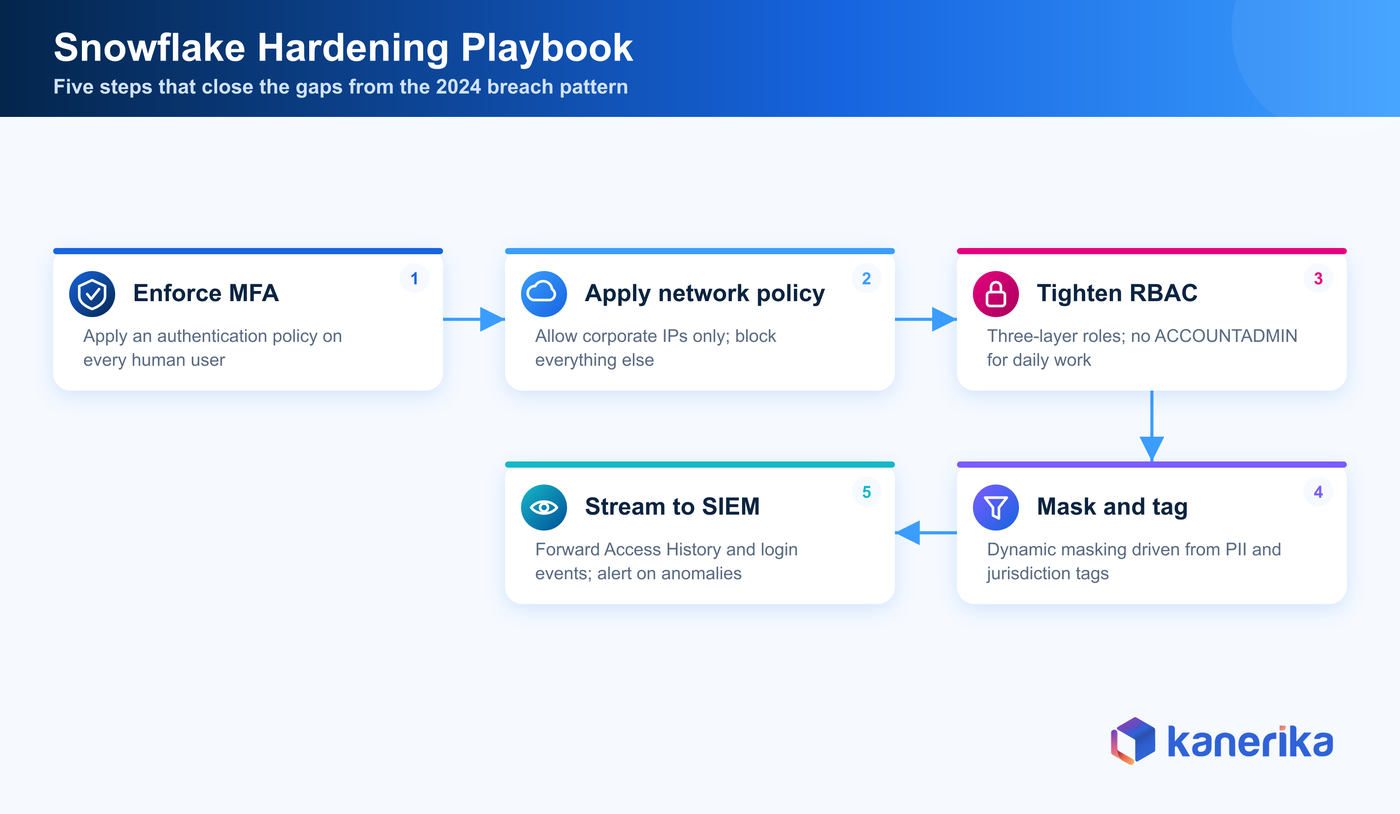Select the 'Tighten RBAC' heading
This screenshot has width=1400, height=814.
(x=1117, y=293)
